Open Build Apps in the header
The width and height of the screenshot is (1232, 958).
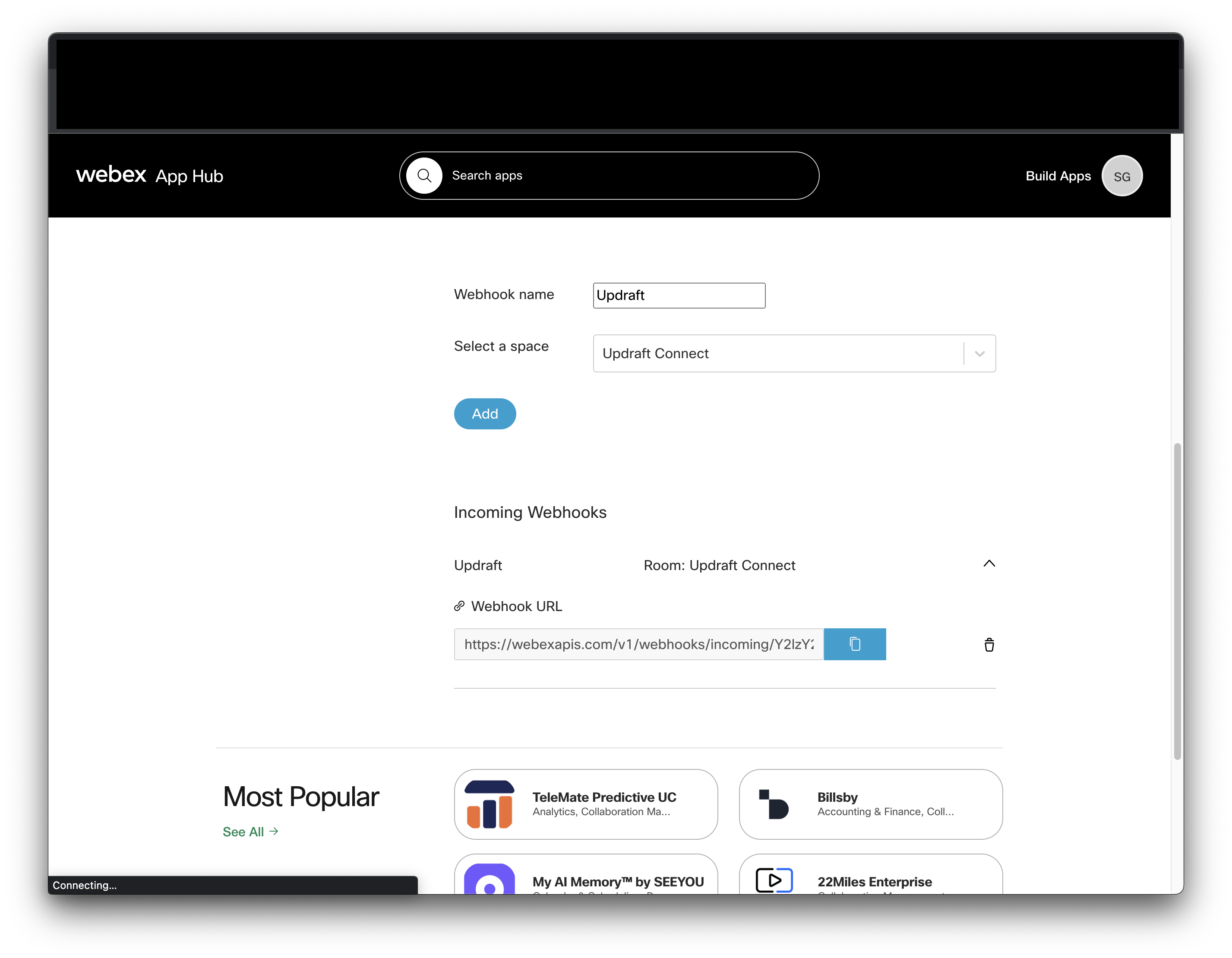pyautogui.click(x=1058, y=176)
